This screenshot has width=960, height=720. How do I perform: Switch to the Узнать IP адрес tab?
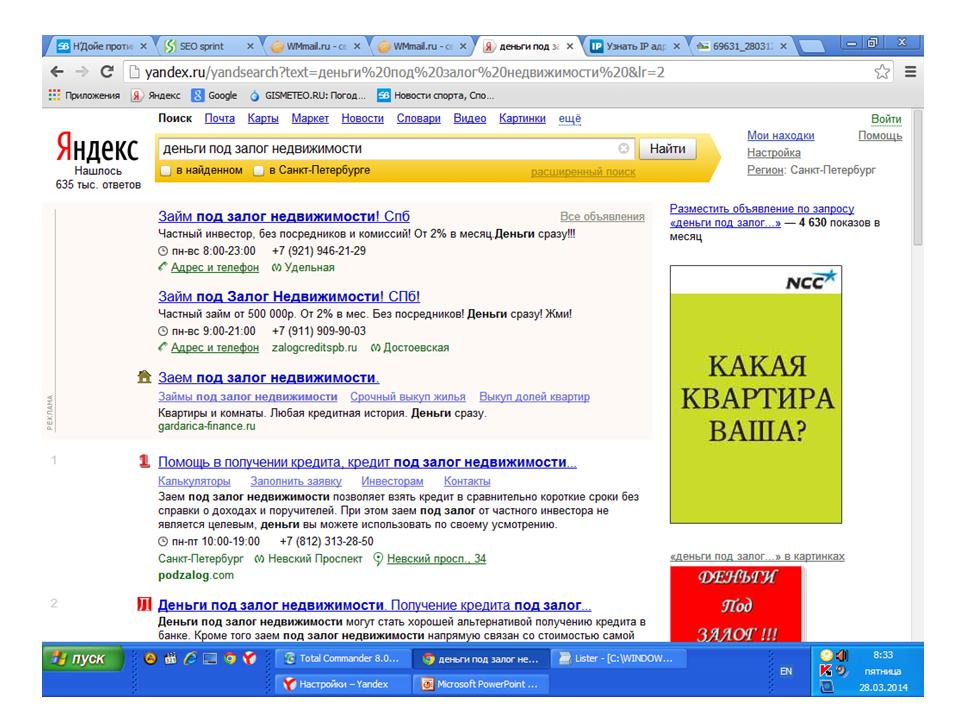tap(634, 46)
